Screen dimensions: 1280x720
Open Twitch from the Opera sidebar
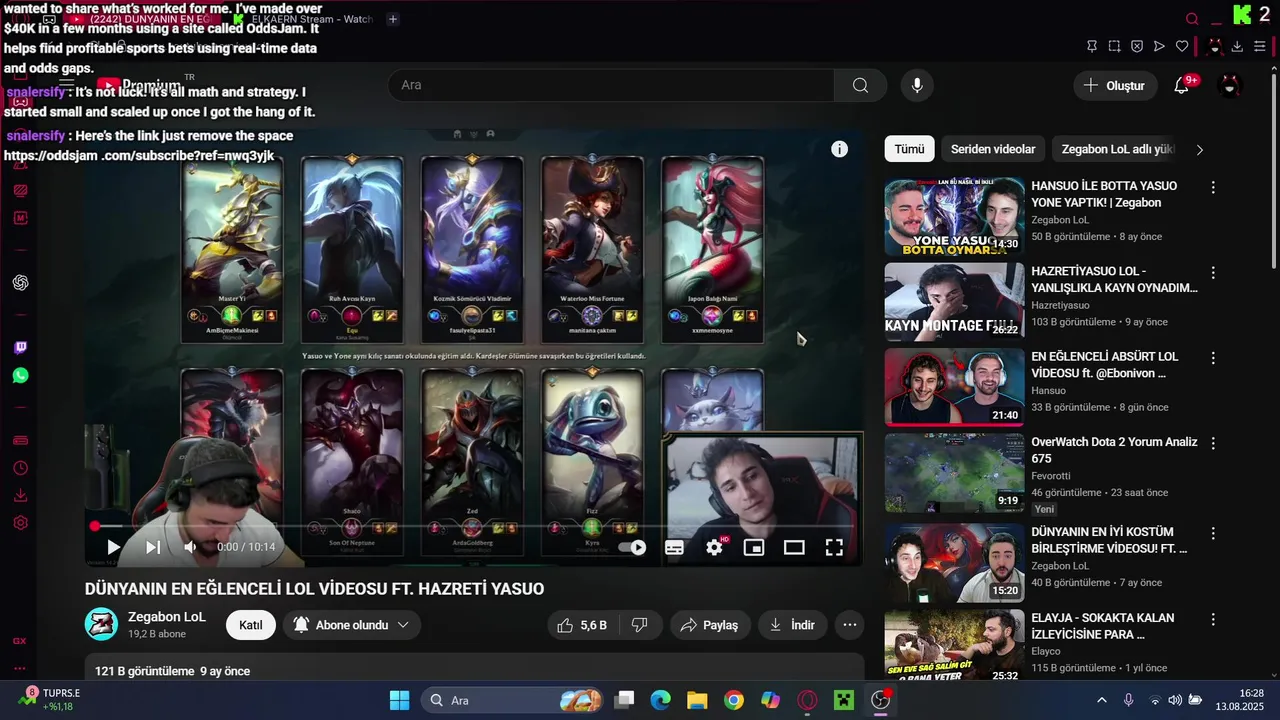(20, 348)
